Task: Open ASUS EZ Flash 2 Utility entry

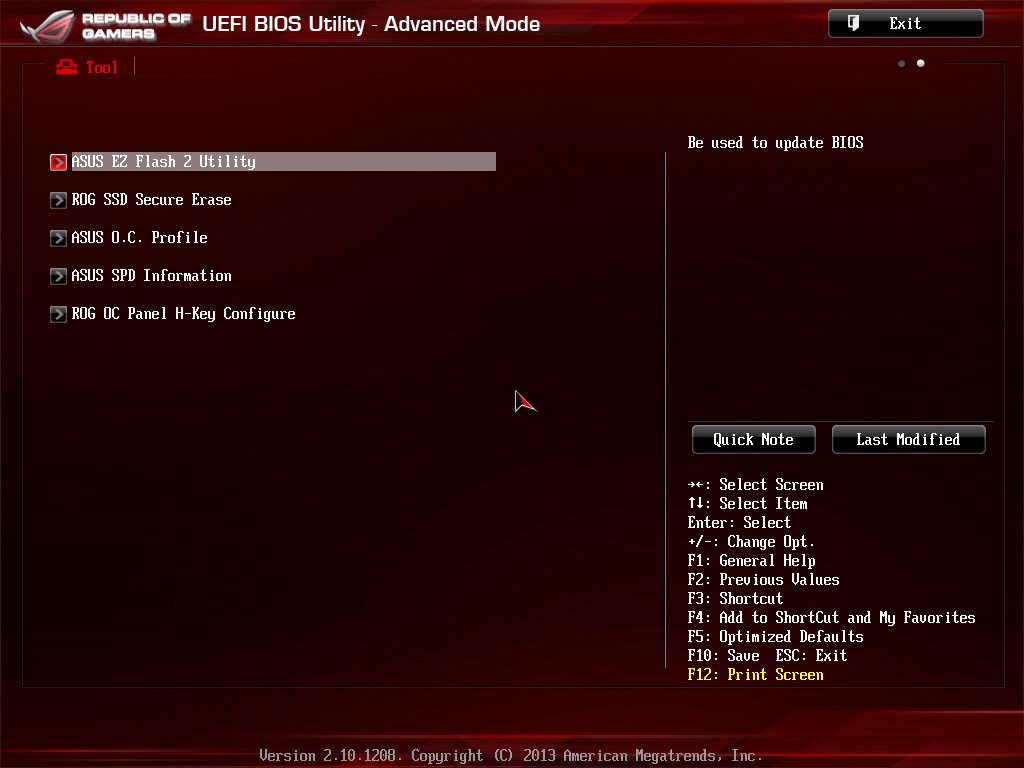Action: [x=273, y=161]
